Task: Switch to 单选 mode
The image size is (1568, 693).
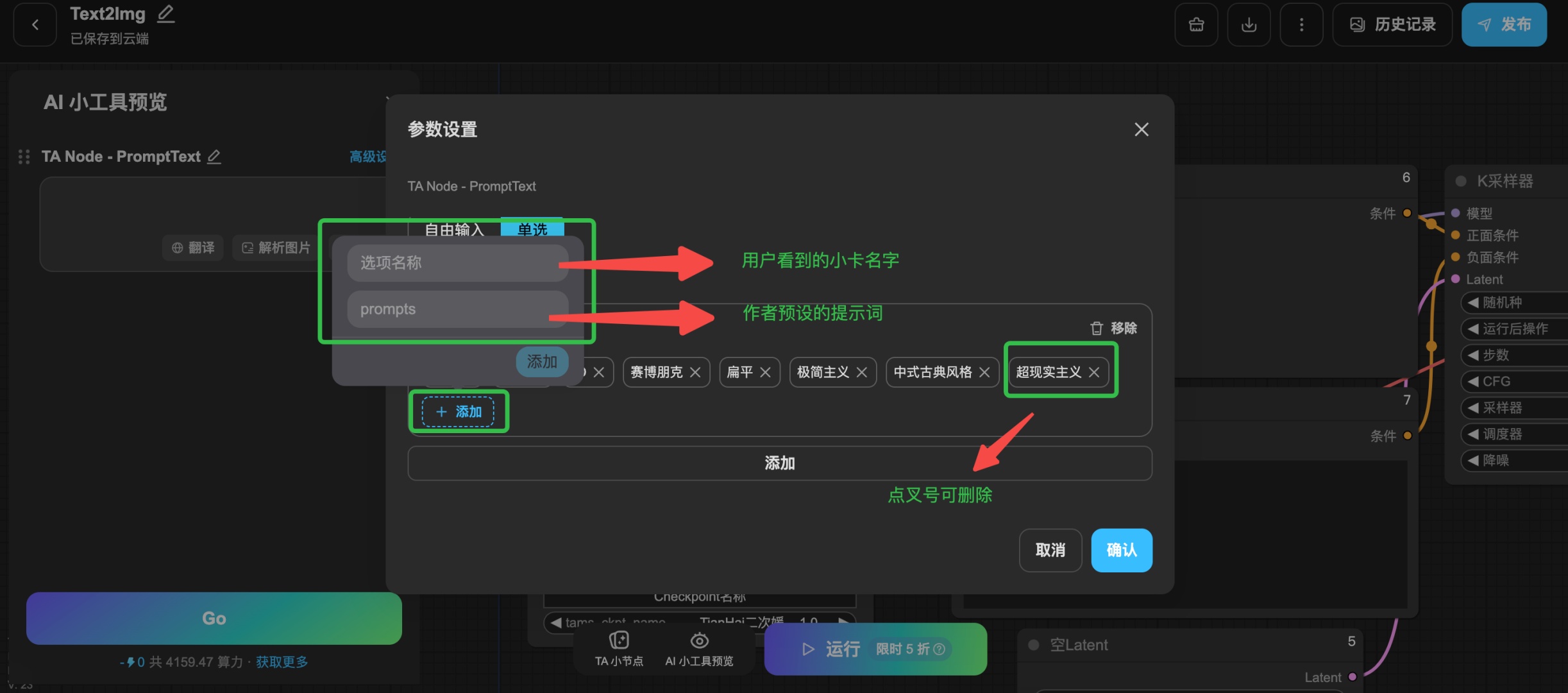Action: (x=532, y=229)
